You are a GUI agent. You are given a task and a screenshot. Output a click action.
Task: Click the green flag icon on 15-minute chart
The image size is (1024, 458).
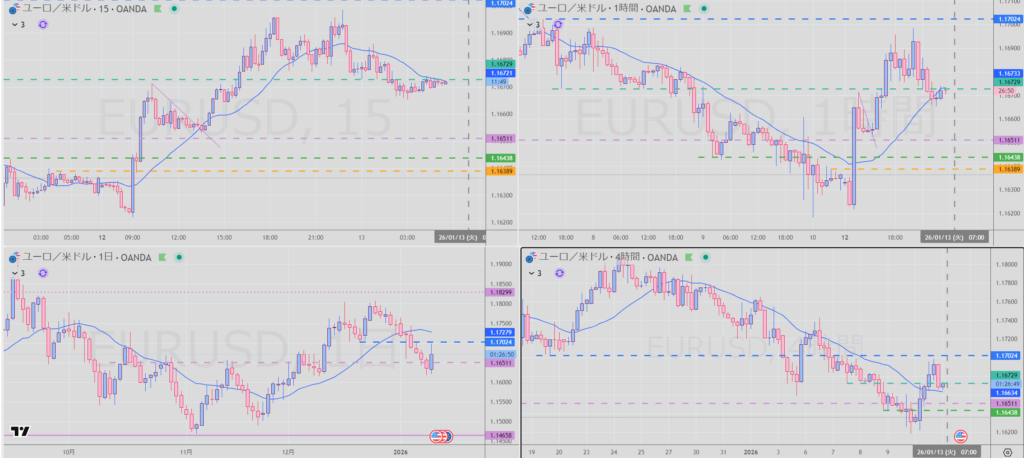pyautogui.click(x=156, y=7)
